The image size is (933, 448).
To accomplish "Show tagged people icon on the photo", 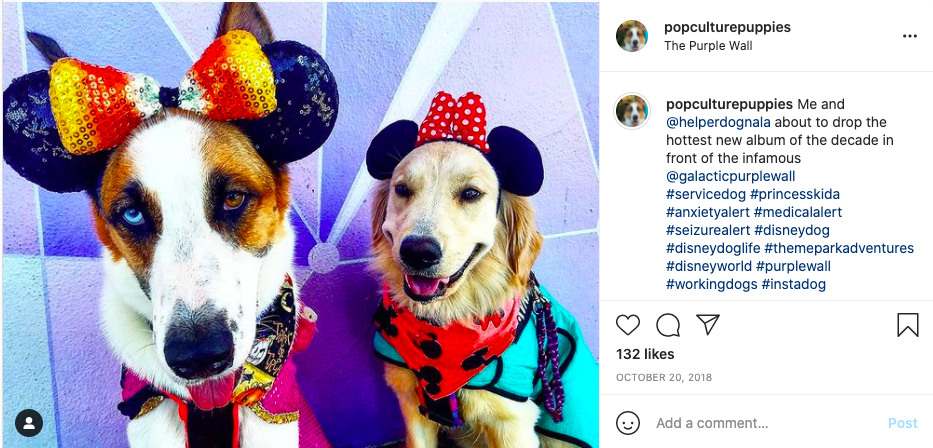I will 29,423.
